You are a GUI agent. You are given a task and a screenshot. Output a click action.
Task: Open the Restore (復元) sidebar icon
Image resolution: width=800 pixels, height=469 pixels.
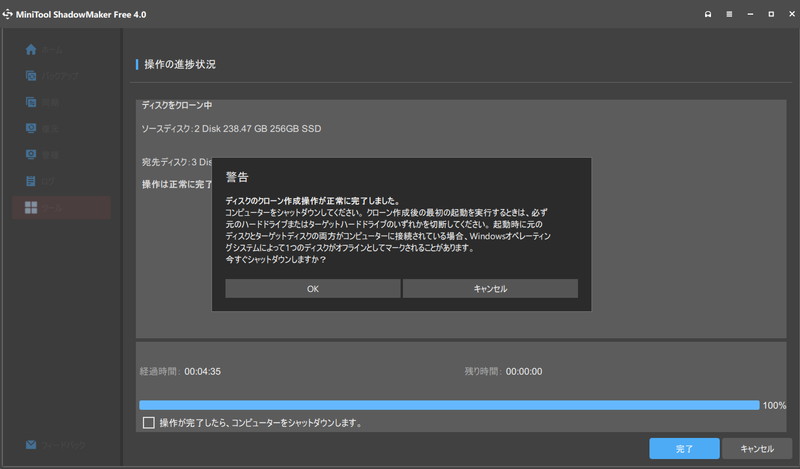click(x=31, y=128)
